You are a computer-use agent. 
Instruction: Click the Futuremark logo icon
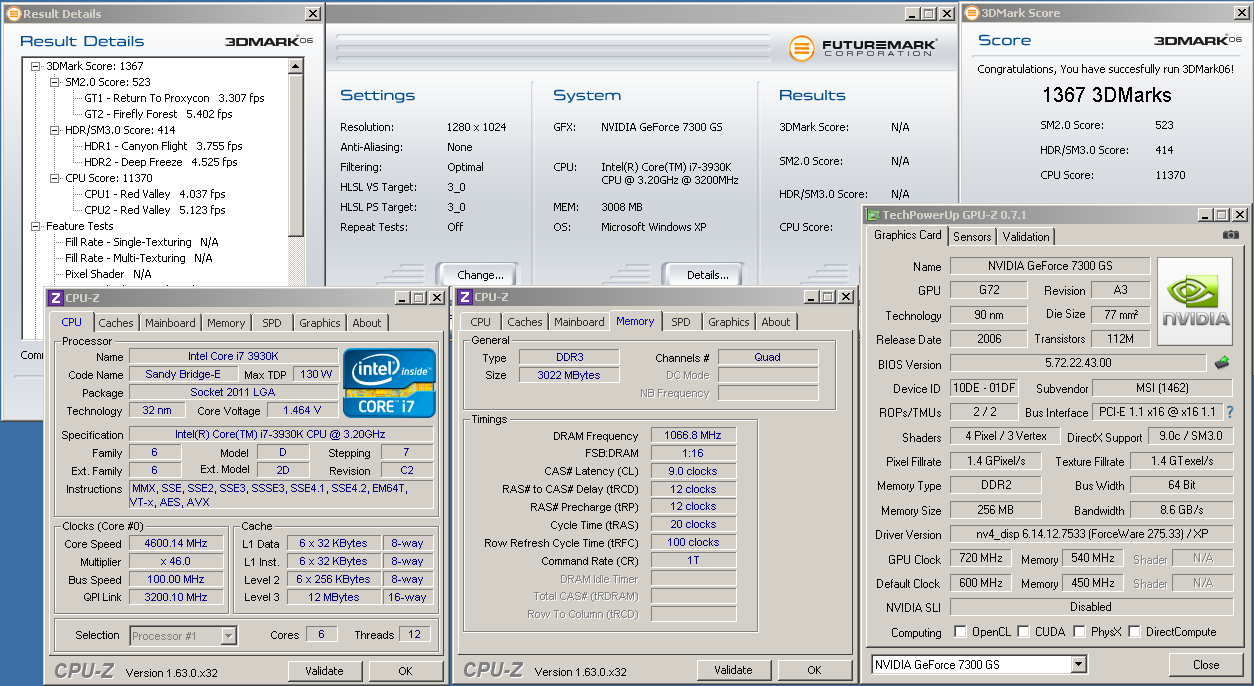(802, 48)
